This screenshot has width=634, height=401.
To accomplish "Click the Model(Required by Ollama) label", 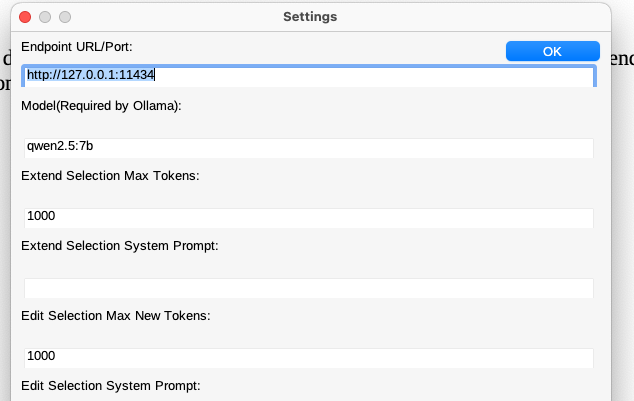I will click(x=101, y=106).
